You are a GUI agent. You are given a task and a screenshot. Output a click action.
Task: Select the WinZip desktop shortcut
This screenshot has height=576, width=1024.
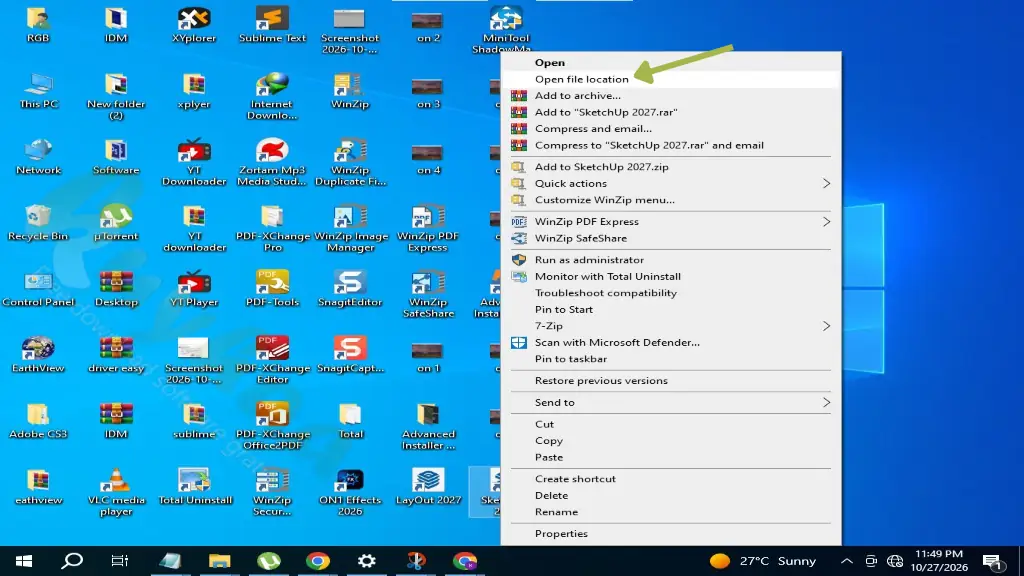(x=350, y=91)
